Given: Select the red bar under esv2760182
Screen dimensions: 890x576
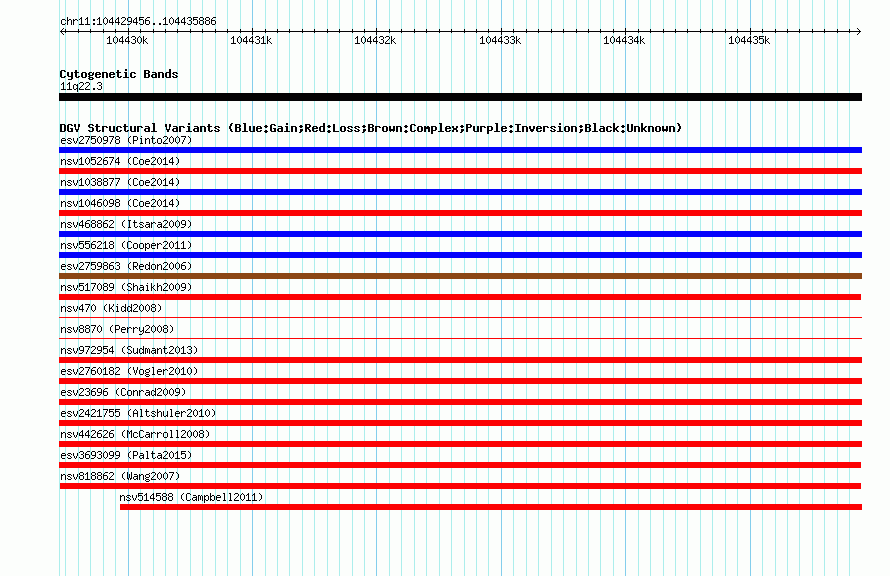Looking at the screenshot, I should (x=460, y=381).
